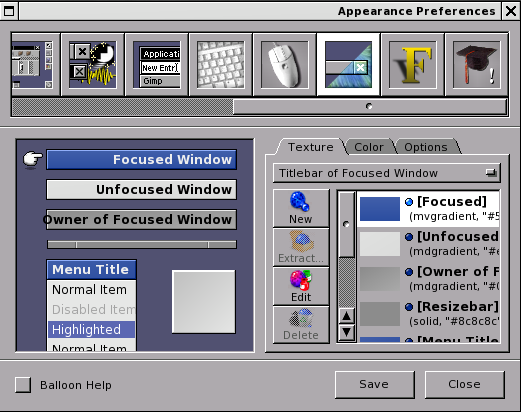The width and height of the screenshot is (521, 412).
Task: Select the Resizebar texture radio indicator
Action: tap(409, 307)
